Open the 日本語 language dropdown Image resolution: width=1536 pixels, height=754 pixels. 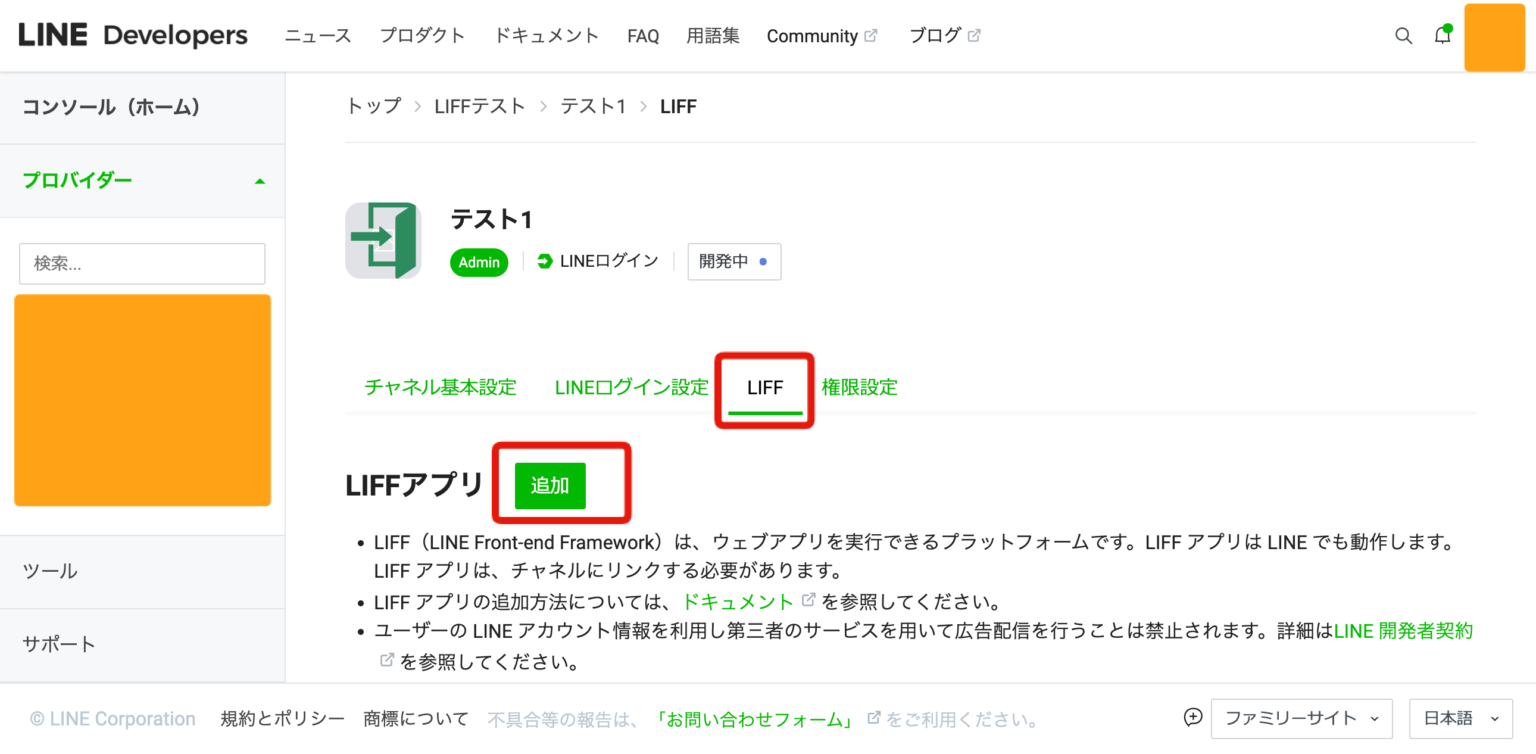[1459, 718]
